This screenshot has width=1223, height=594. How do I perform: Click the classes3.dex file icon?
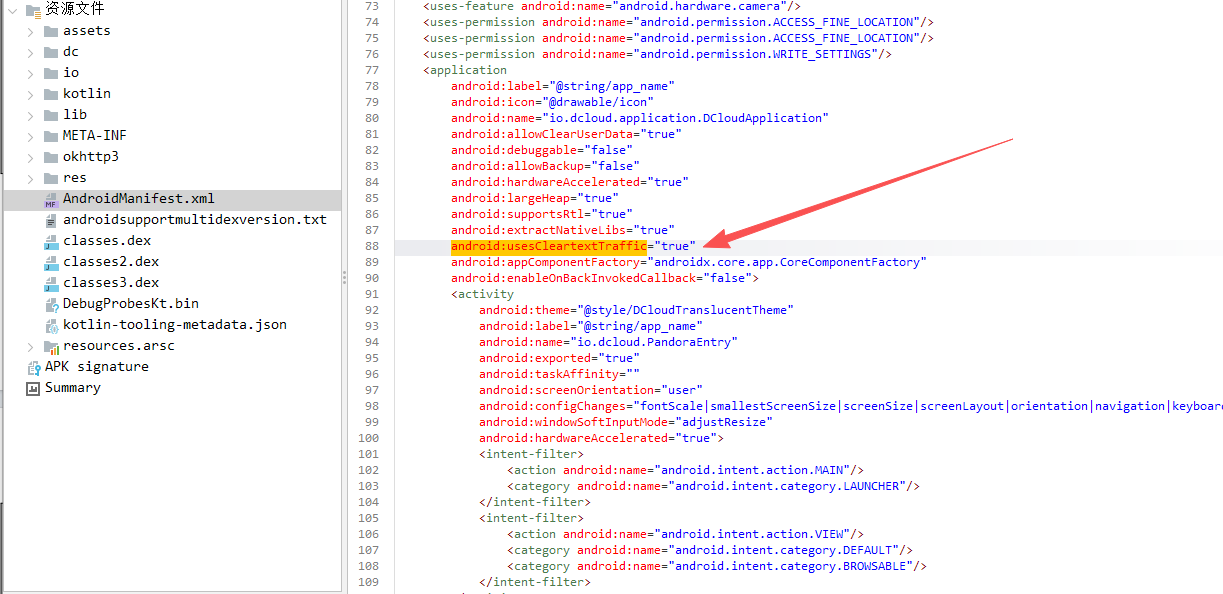pos(51,283)
